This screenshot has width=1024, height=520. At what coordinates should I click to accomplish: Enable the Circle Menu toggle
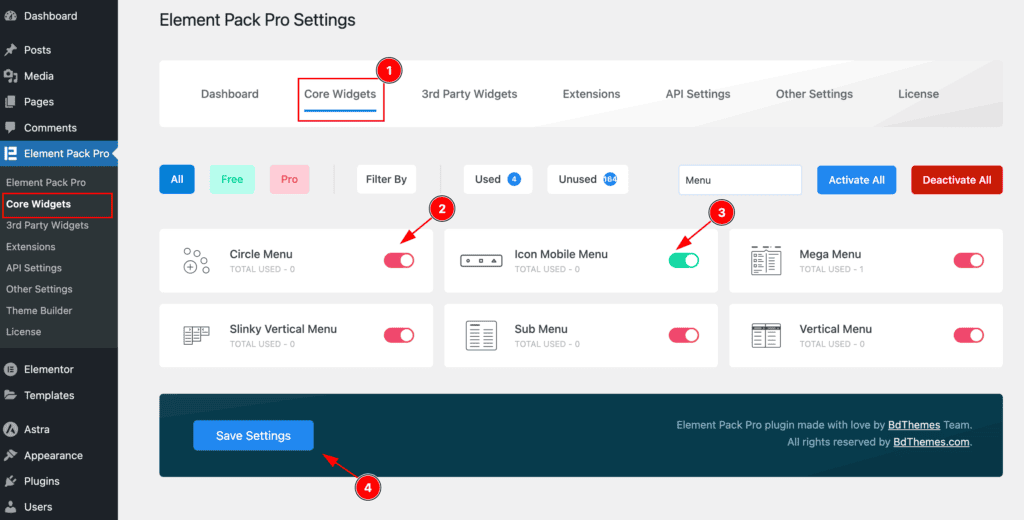click(399, 261)
